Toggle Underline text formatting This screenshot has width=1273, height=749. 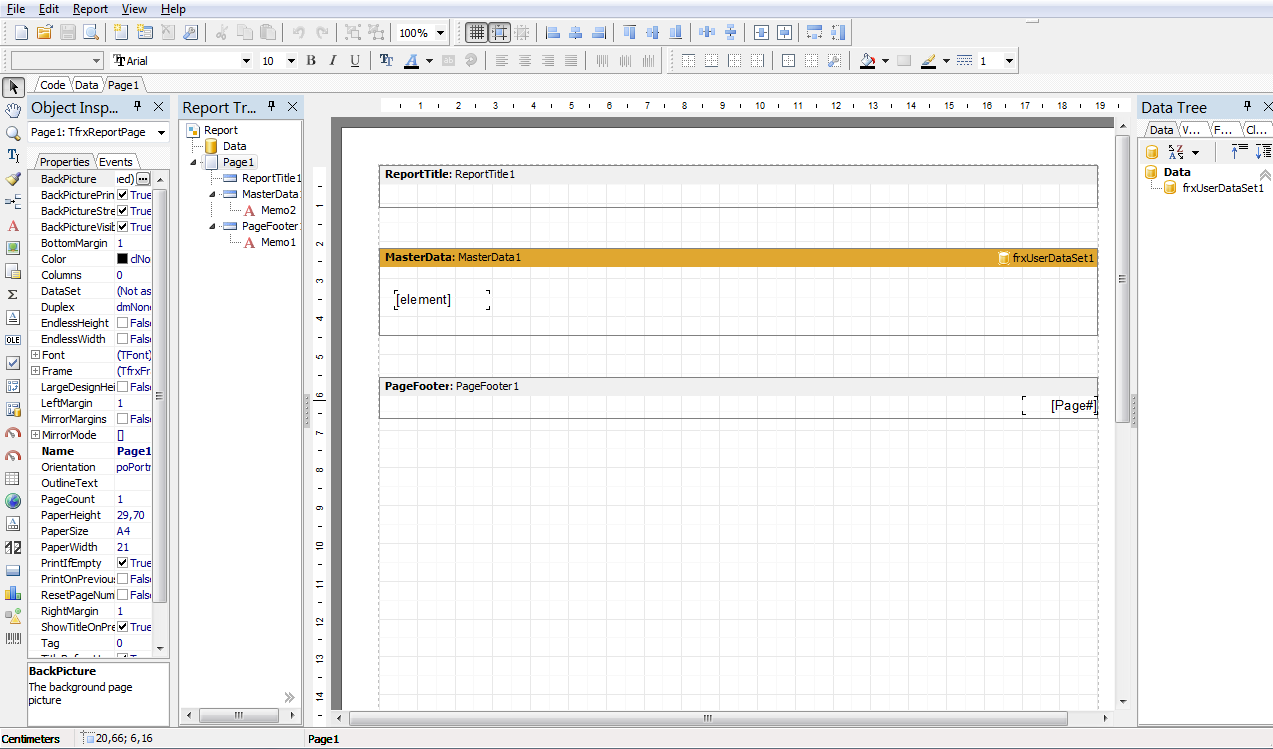tap(355, 61)
